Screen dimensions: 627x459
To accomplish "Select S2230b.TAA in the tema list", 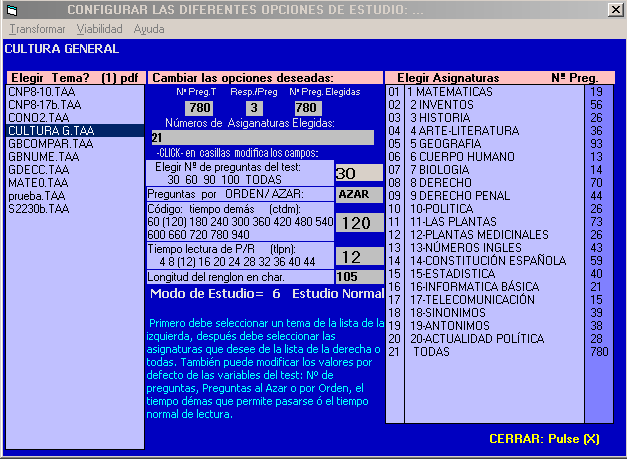I will click(75, 209).
